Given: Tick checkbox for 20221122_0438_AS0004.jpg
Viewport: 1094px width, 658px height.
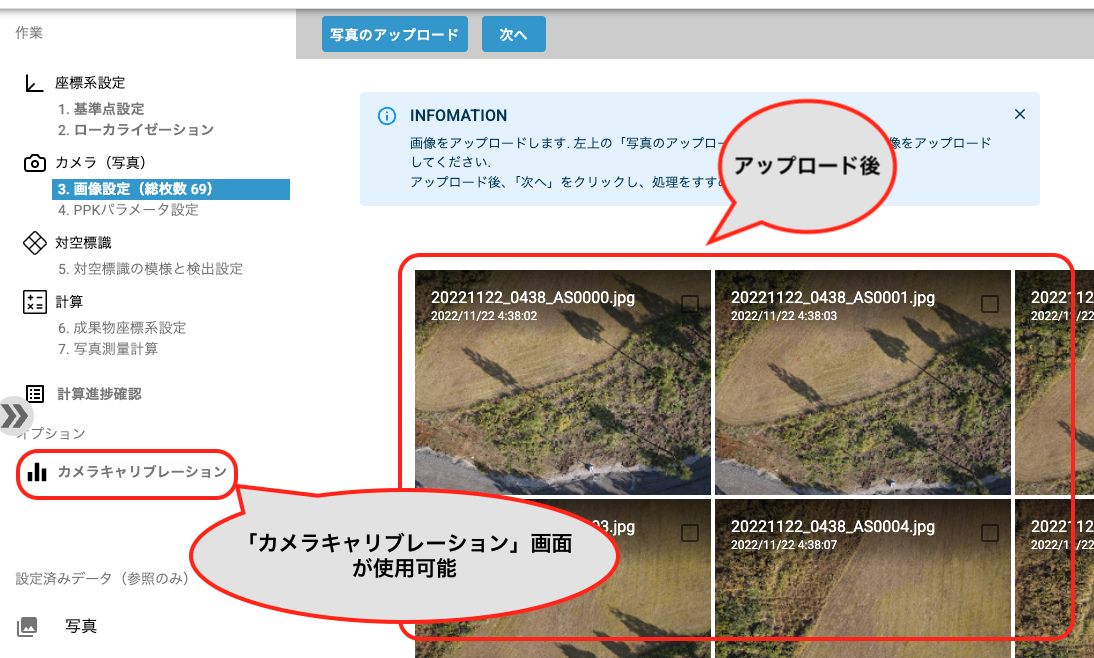Looking at the screenshot, I should point(989,533).
